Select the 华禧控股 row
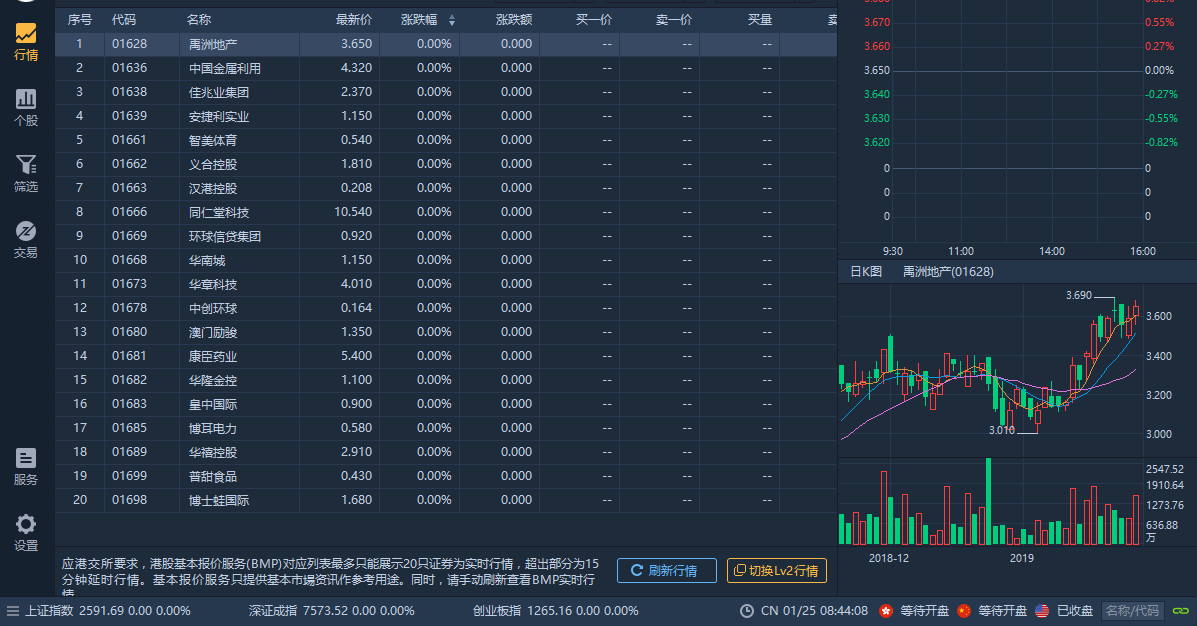Image resolution: width=1197 pixels, height=626 pixels. click(446, 452)
